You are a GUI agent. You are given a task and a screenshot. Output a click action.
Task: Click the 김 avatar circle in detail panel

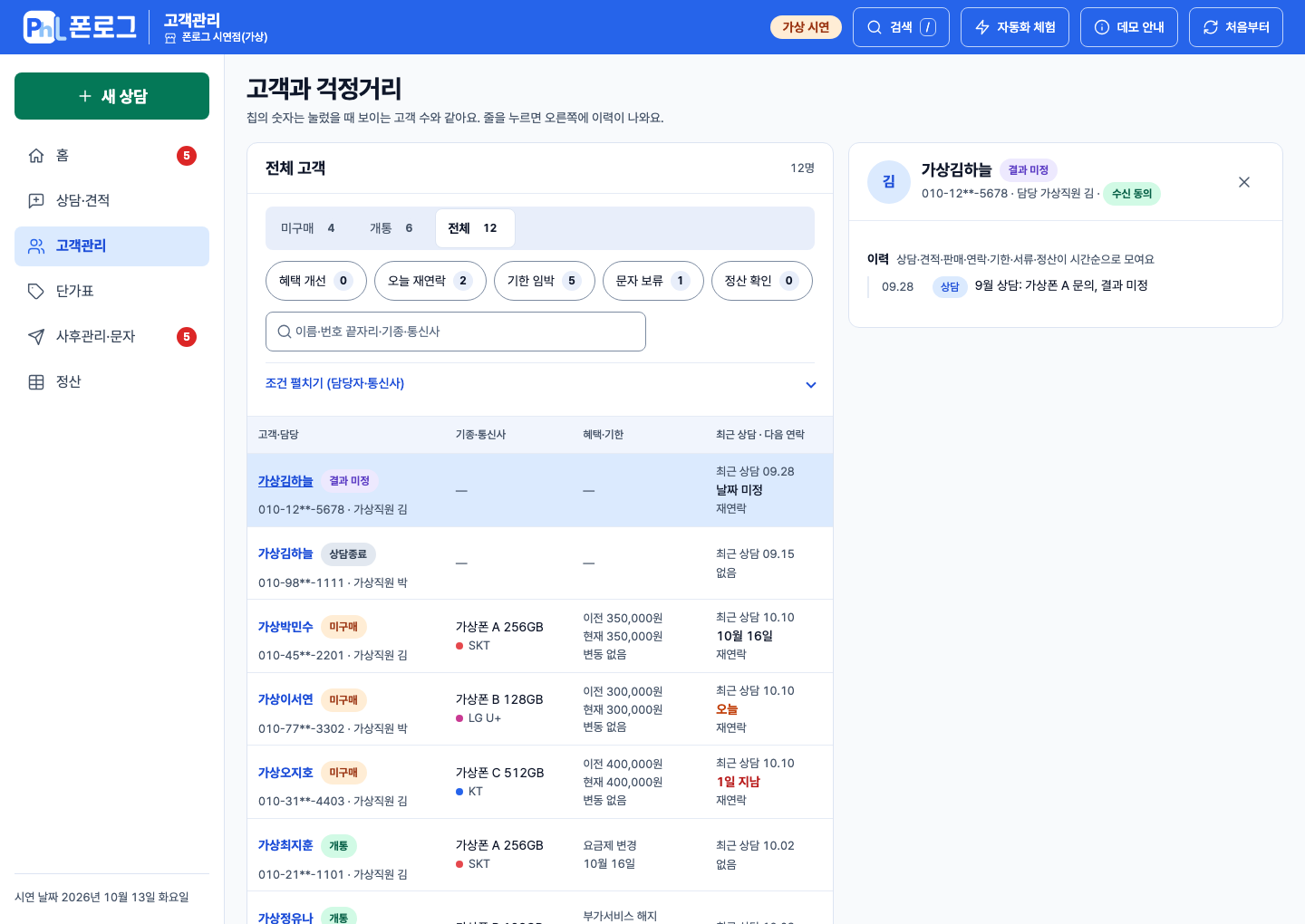click(x=889, y=182)
